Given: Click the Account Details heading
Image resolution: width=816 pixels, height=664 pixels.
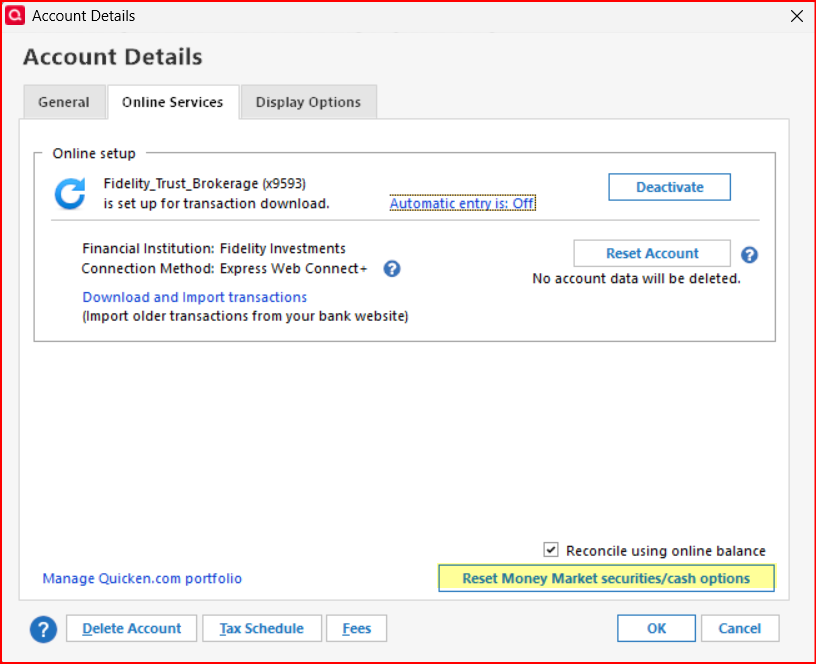Looking at the screenshot, I should point(112,56).
